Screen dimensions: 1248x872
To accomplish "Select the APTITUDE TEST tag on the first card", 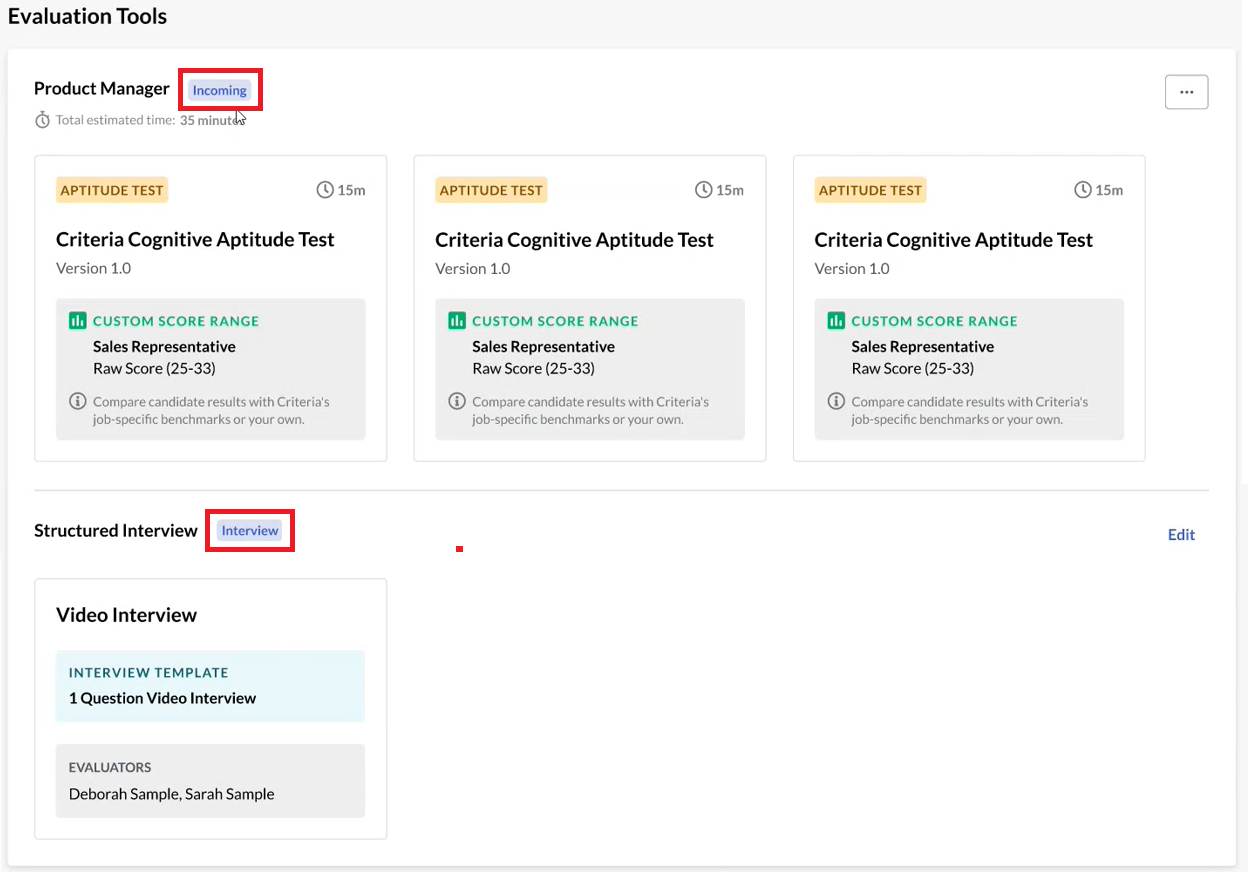I will tap(111, 190).
